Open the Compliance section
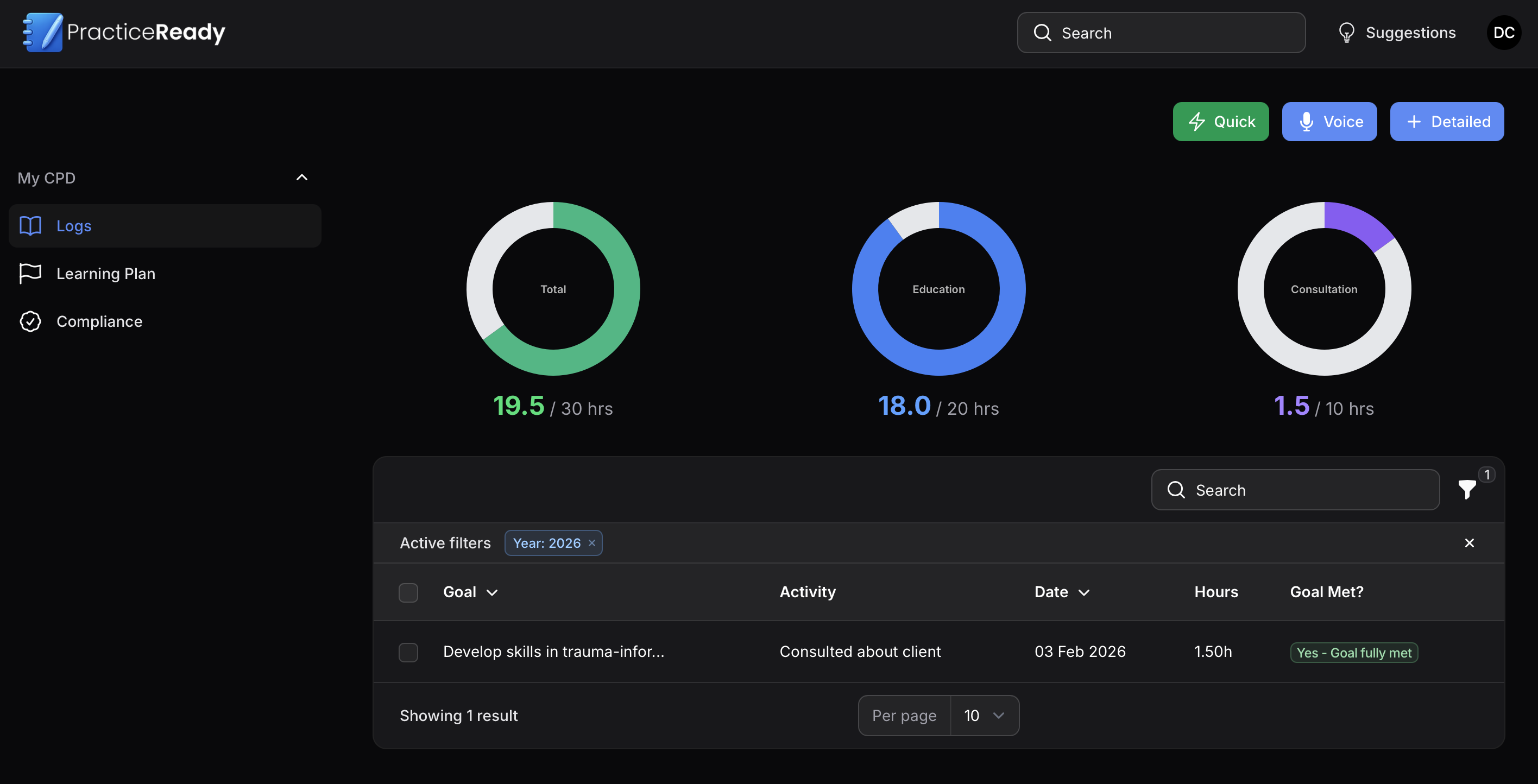Image resolution: width=1538 pixels, height=784 pixels. click(99, 321)
